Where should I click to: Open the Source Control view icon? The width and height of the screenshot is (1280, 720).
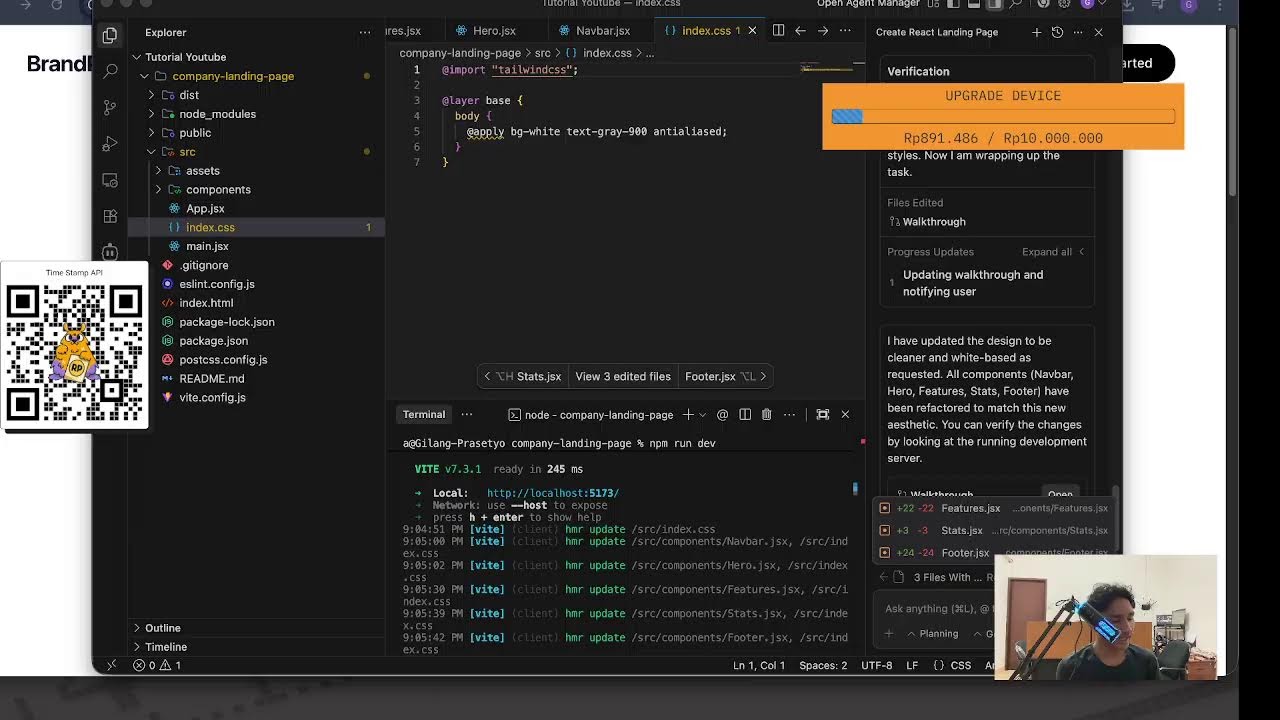[x=110, y=108]
